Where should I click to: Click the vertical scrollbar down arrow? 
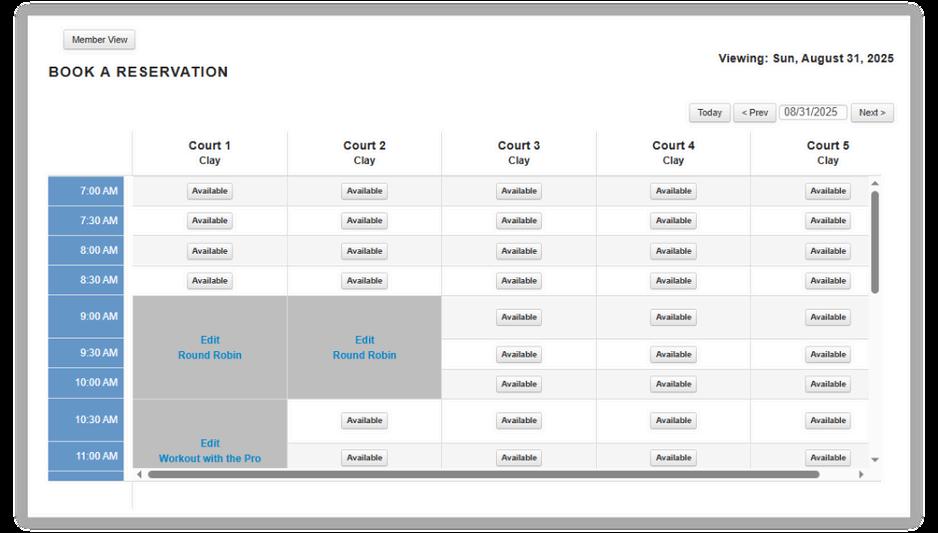click(x=875, y=459)
